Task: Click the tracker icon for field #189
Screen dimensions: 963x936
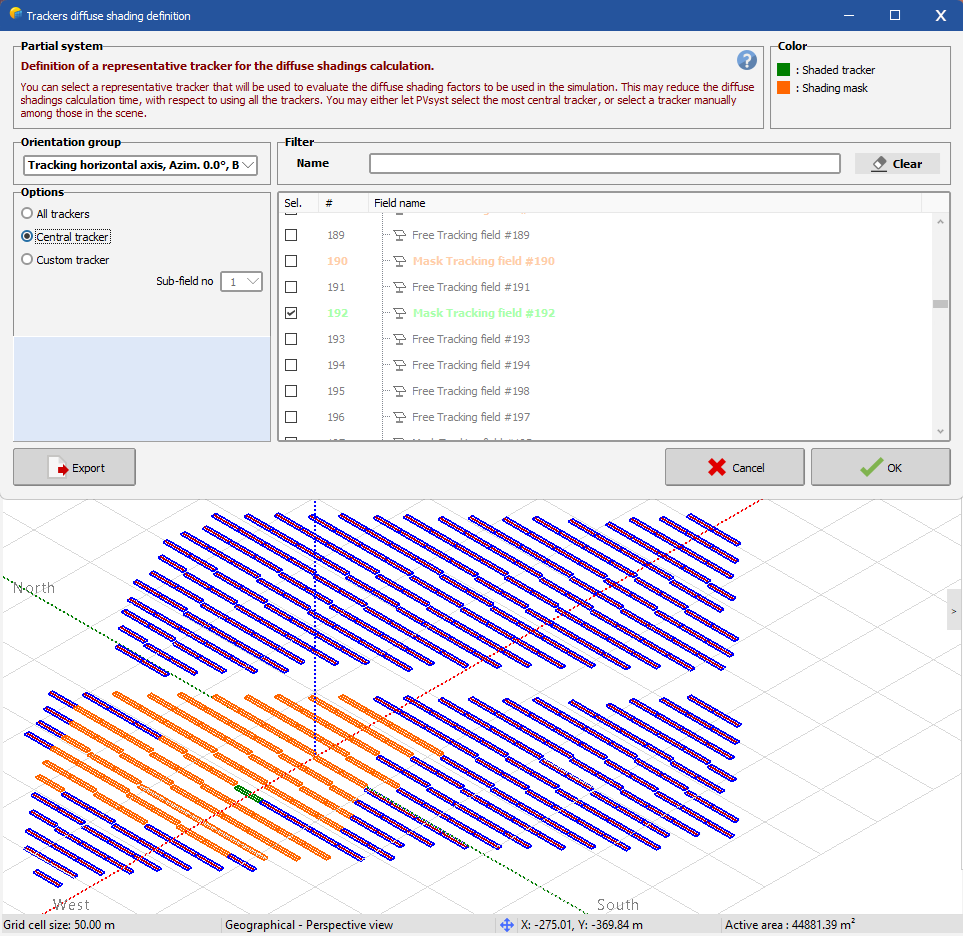Action: 400,235
